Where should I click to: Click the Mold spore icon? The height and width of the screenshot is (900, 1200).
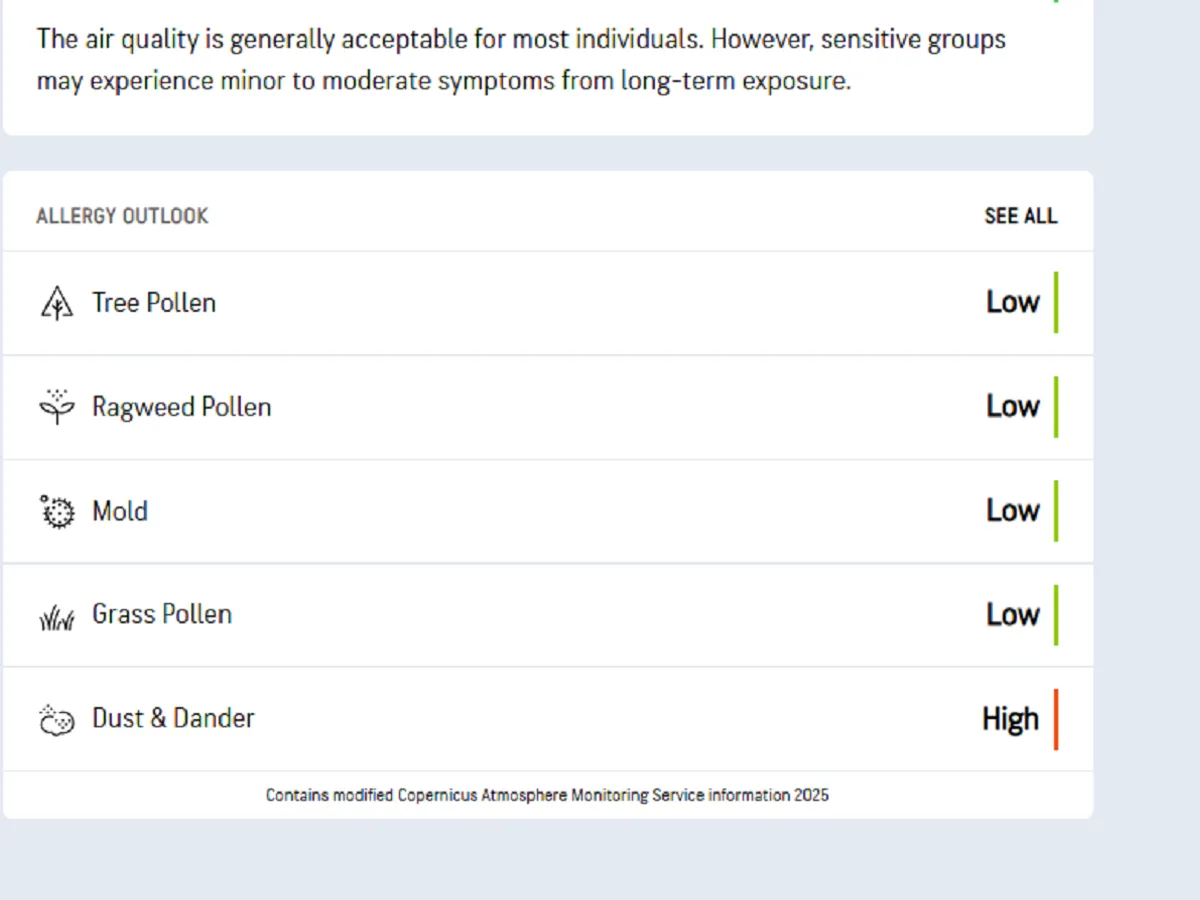coord(57,511)
